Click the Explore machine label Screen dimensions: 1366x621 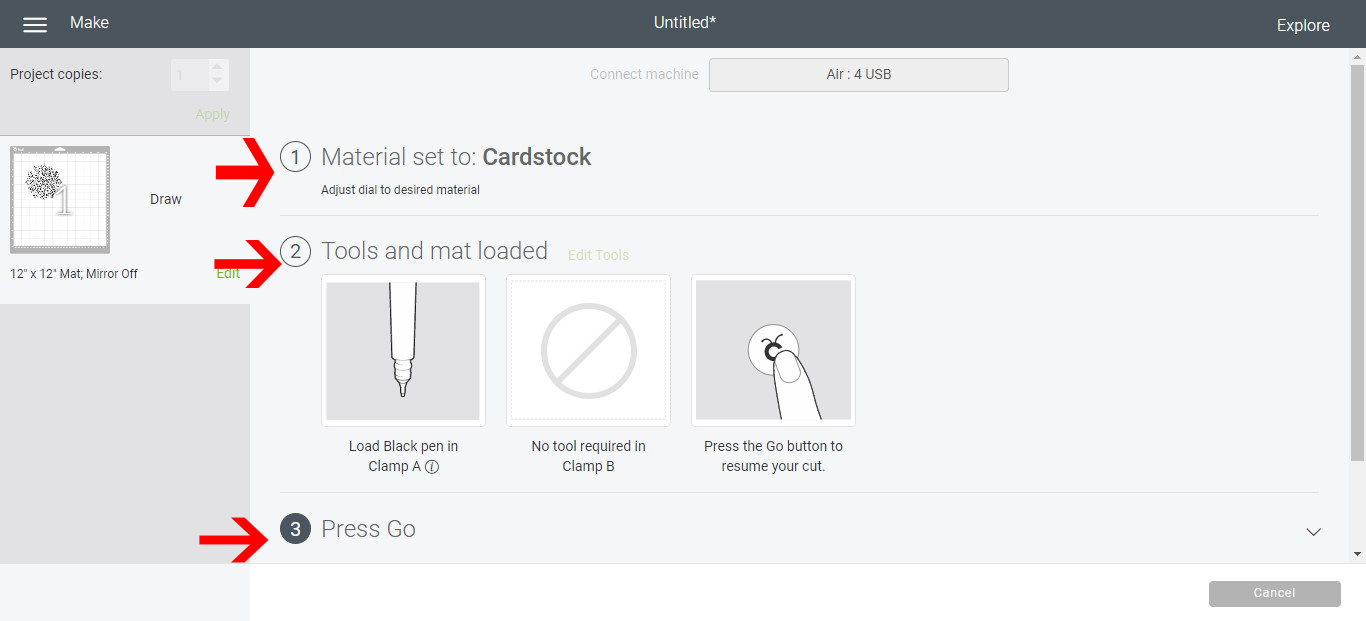[1303, 25]
